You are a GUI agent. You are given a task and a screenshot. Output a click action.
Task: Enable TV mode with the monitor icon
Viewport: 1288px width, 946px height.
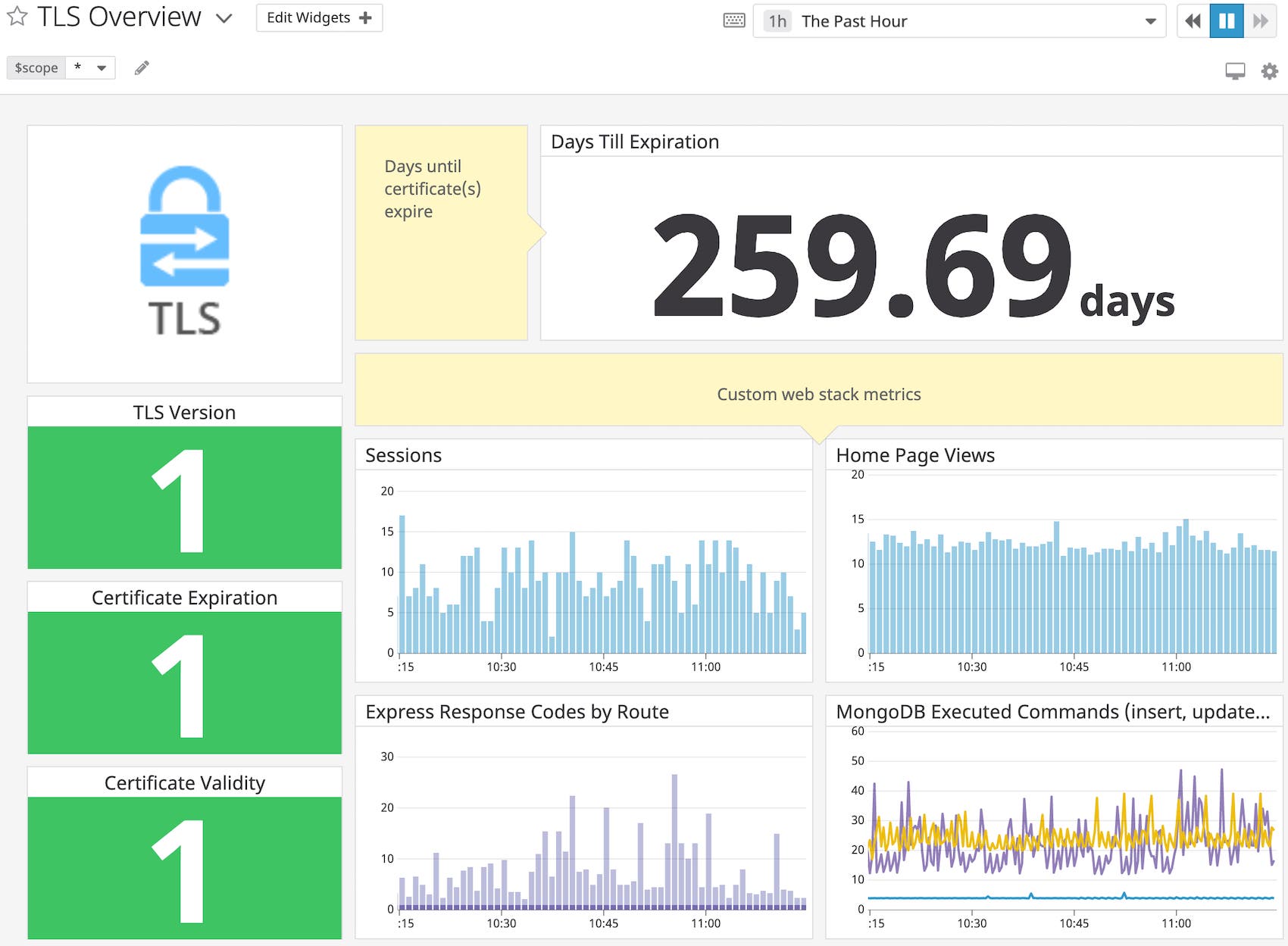pos(1235,70)
